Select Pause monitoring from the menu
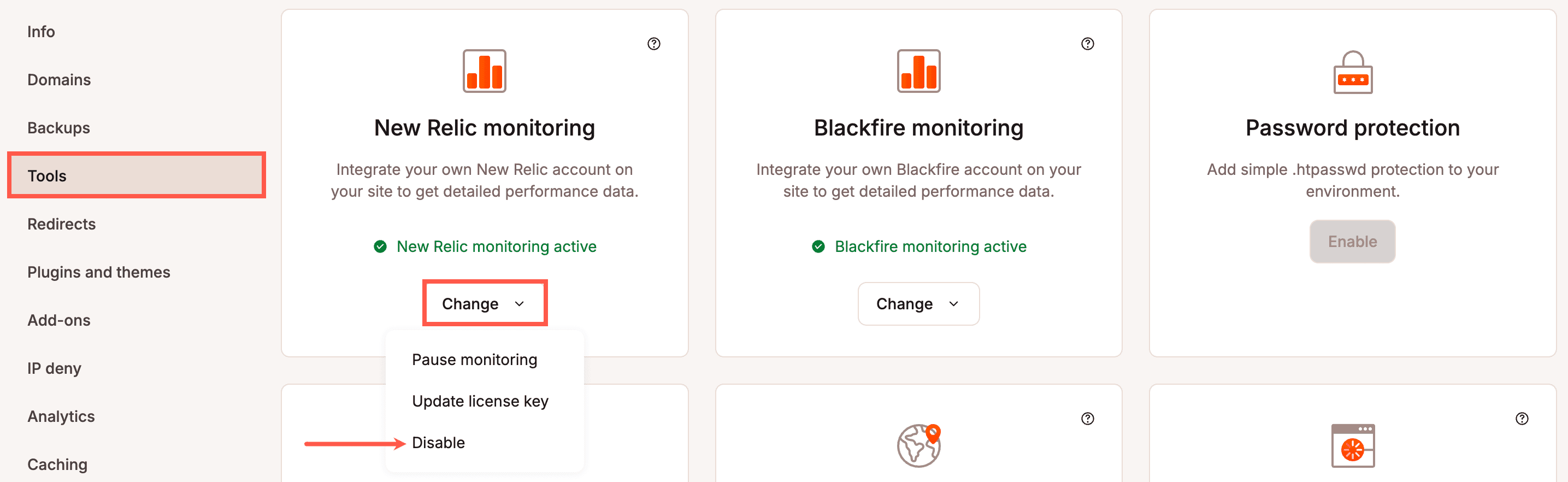Viewport: 1568px width, 482px height. pyautogui.click(x=474, y=359)
